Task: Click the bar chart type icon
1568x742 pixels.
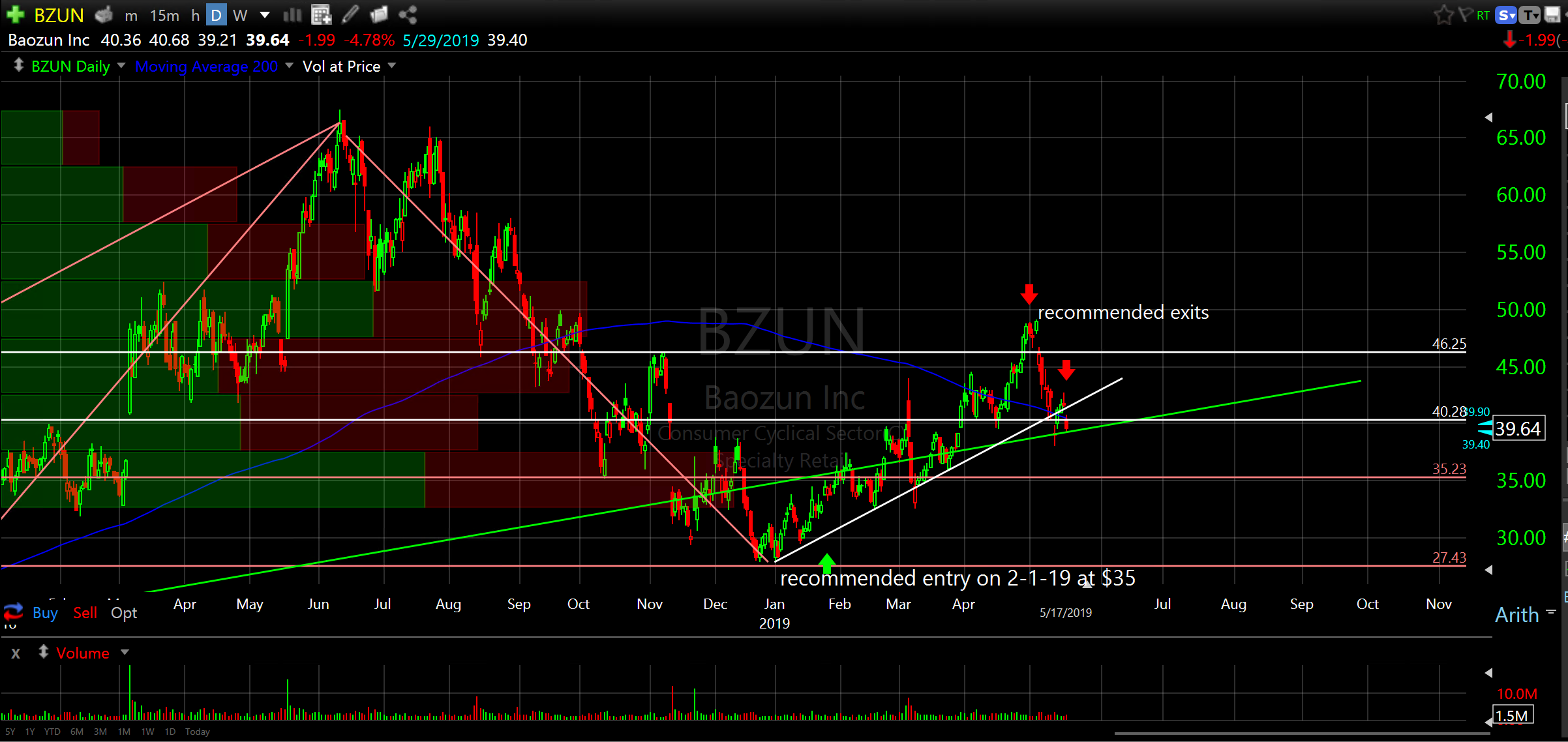Action: 292,14
